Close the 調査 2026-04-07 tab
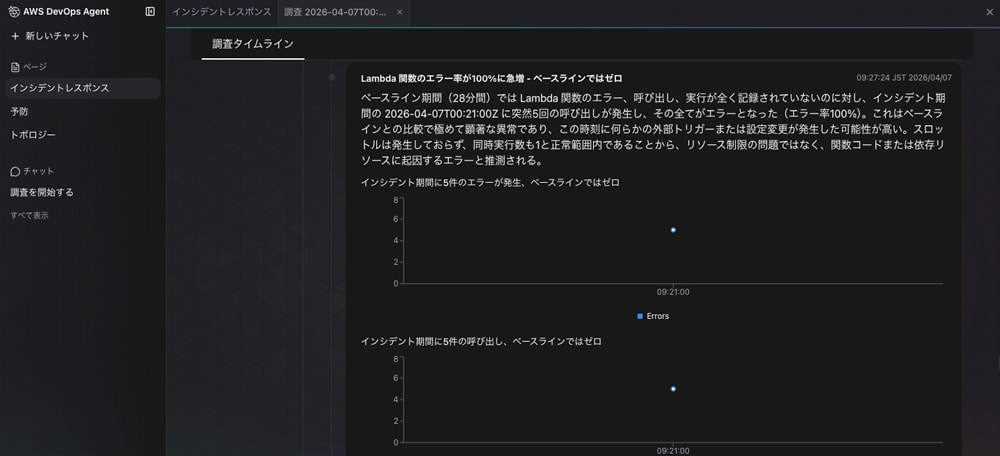The width and height of the screenshot is (1000, 456). coord(399,12)
